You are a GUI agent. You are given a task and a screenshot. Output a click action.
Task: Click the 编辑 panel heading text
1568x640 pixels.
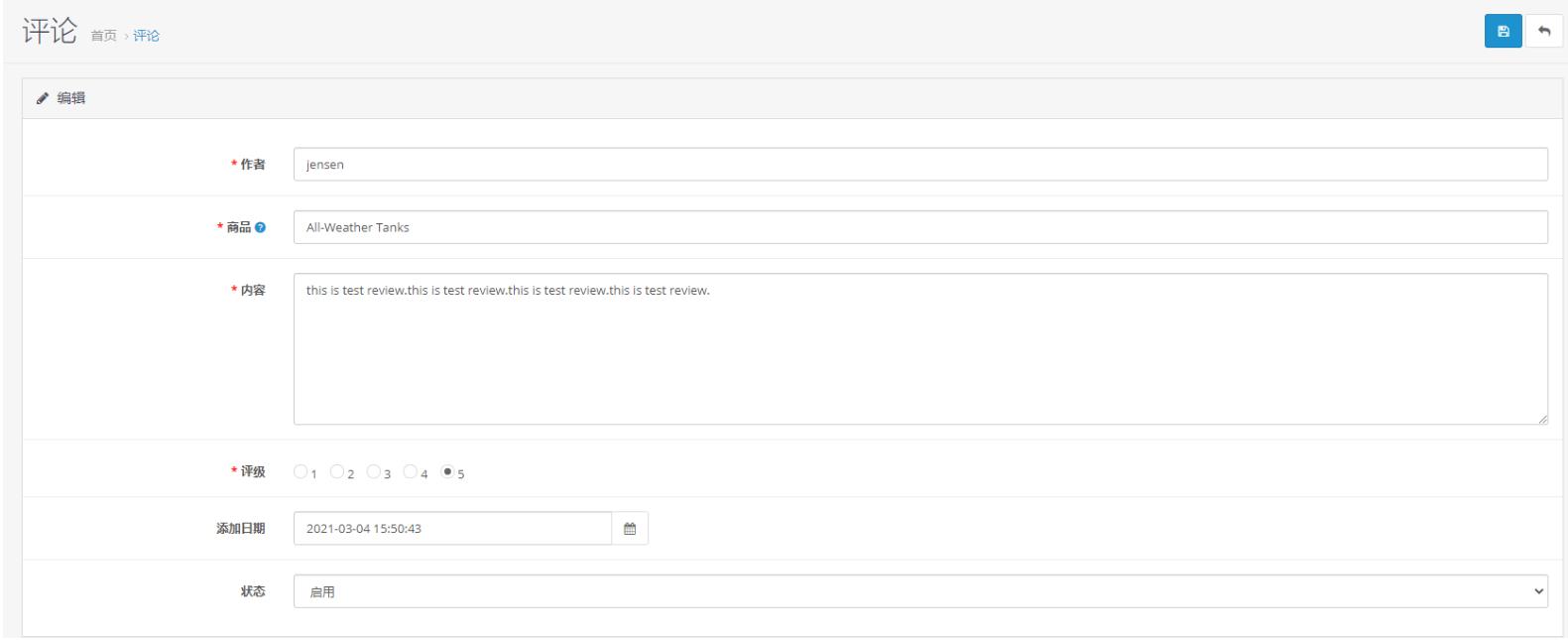coord(71,98)
